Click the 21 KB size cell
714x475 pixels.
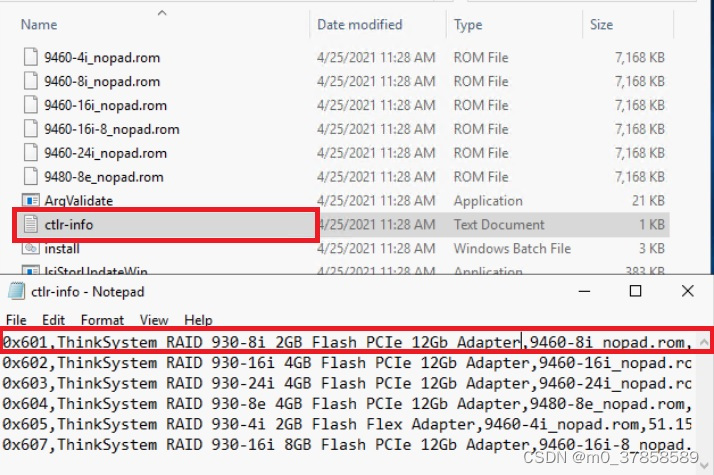(648, 200)
